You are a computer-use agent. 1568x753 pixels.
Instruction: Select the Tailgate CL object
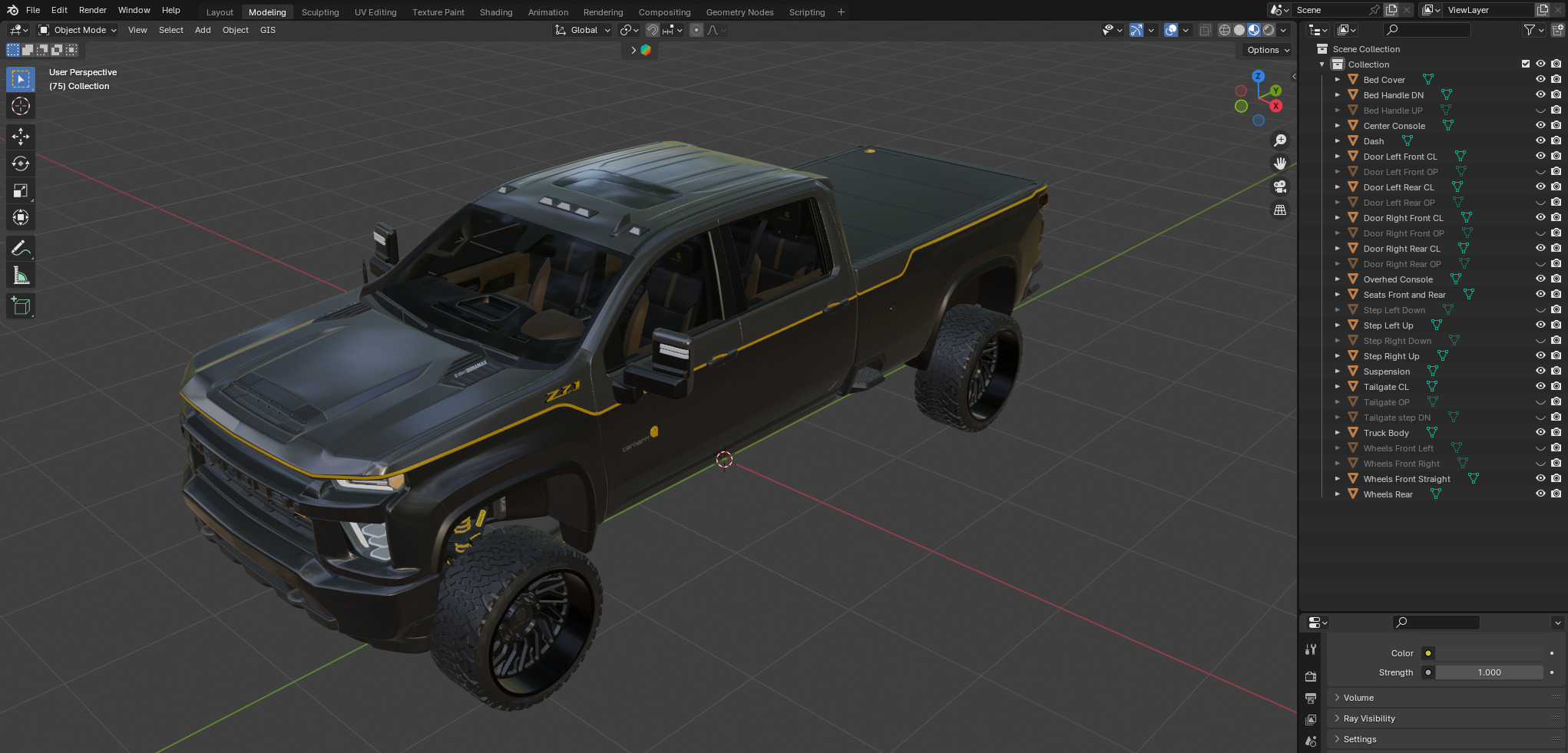(x=1385, y=387)
